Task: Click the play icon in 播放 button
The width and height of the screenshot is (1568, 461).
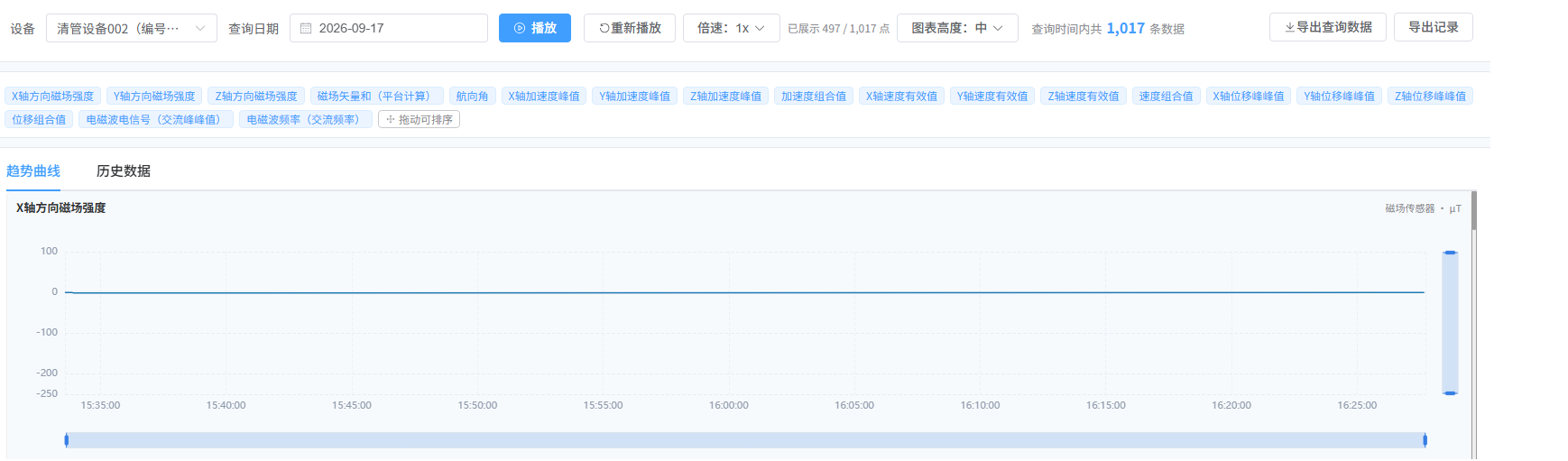Action: [x=520, y=28]
